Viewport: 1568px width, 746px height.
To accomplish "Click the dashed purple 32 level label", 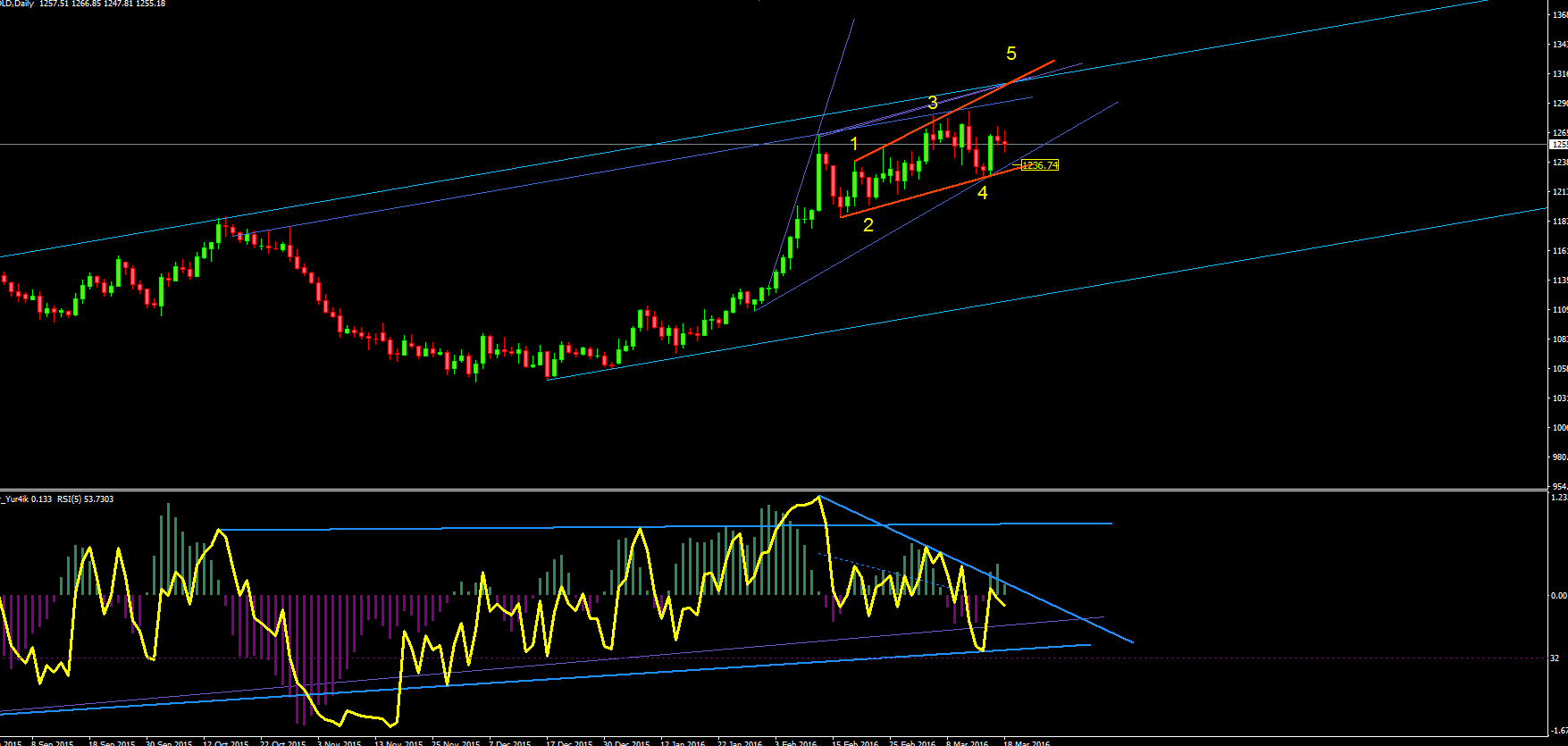I will point(1555,658).
